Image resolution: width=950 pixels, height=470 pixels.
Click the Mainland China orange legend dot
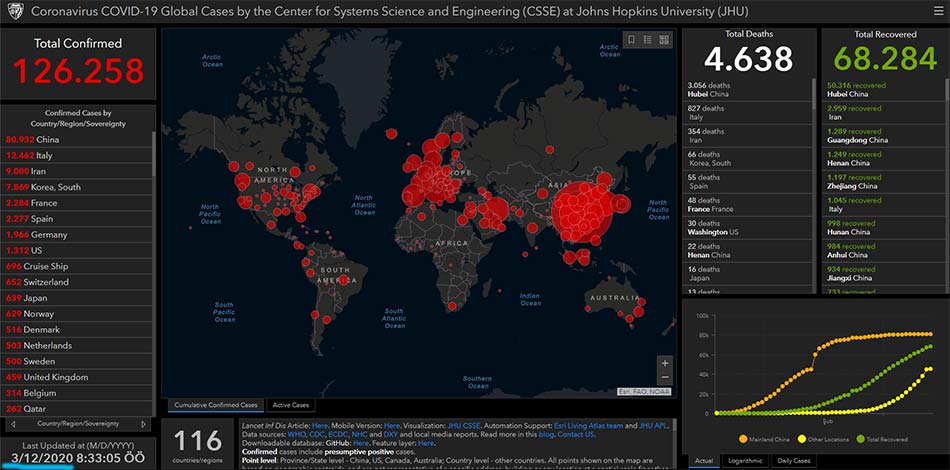pos(743,439)
